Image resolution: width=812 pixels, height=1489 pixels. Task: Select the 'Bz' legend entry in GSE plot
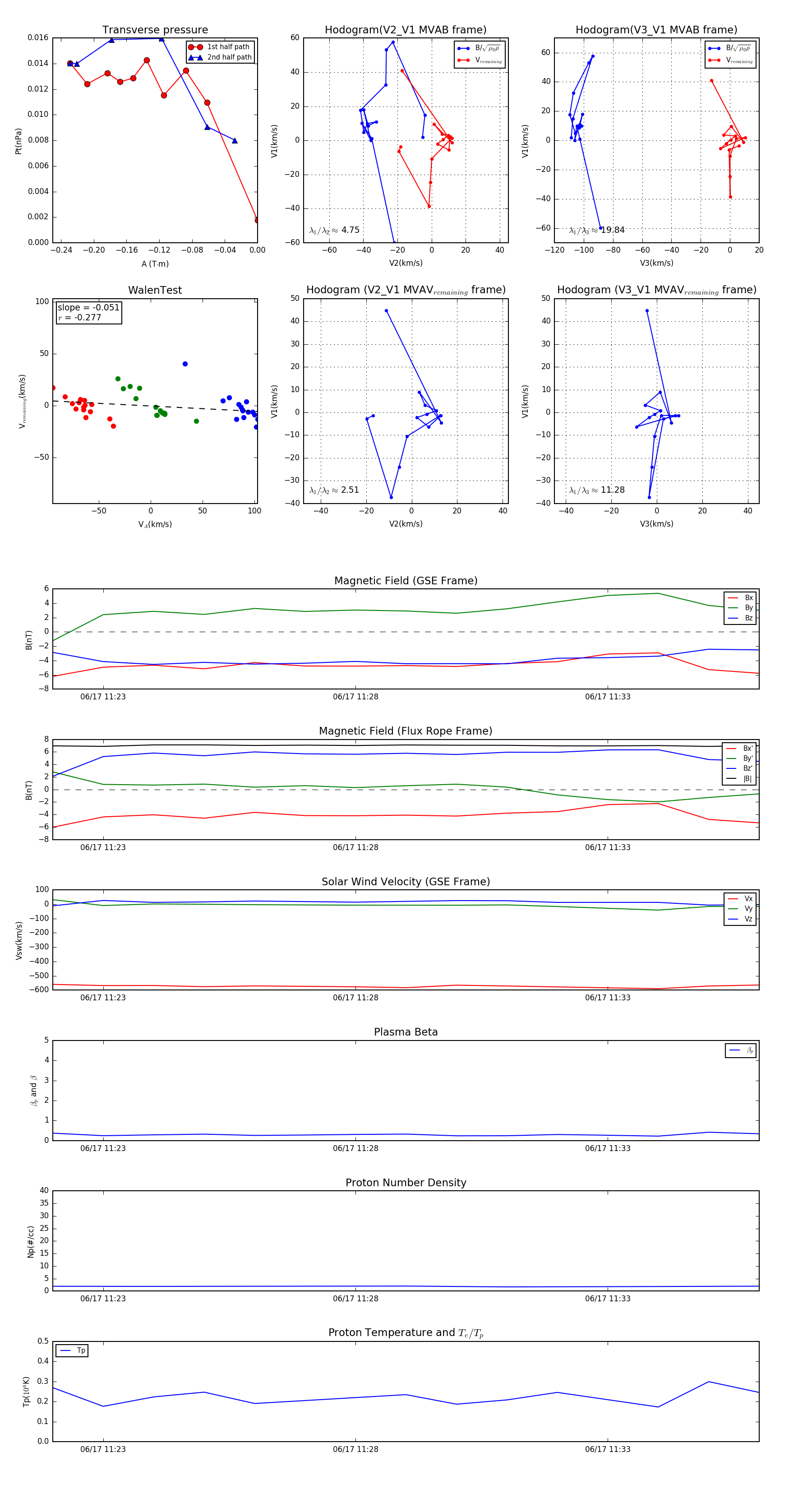(x=740, y=618)
